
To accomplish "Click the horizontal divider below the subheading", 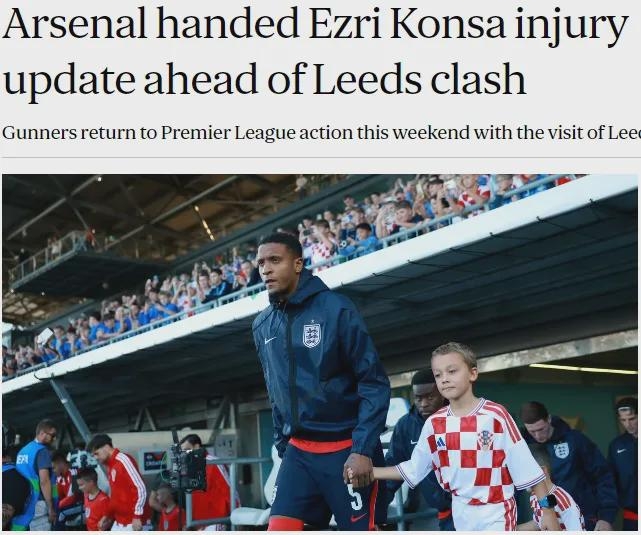I will pos(321,157).
